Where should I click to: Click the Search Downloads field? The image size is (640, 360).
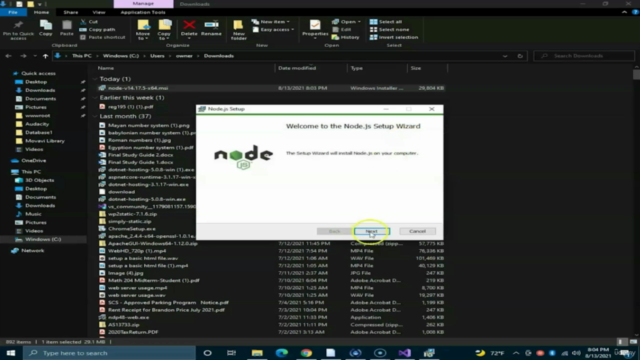tap(584, 56)
